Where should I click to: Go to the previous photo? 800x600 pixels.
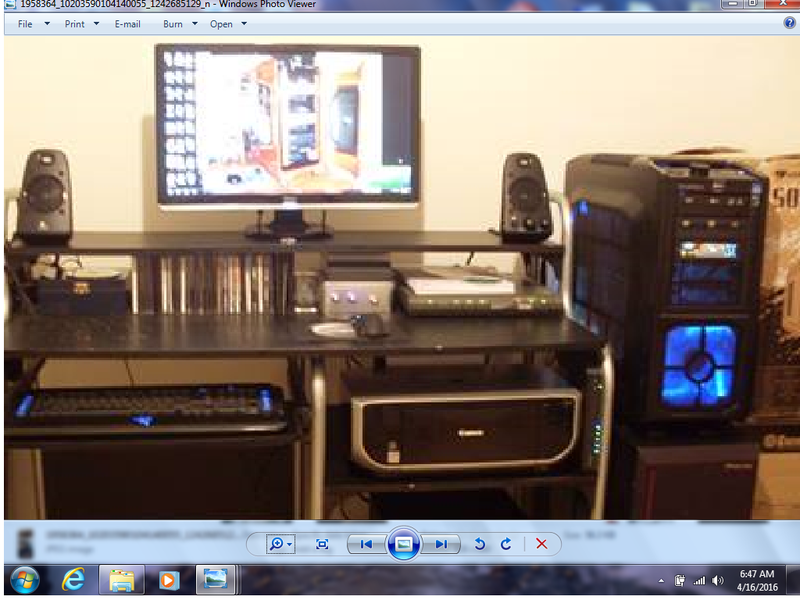click(x=366, y=544)
